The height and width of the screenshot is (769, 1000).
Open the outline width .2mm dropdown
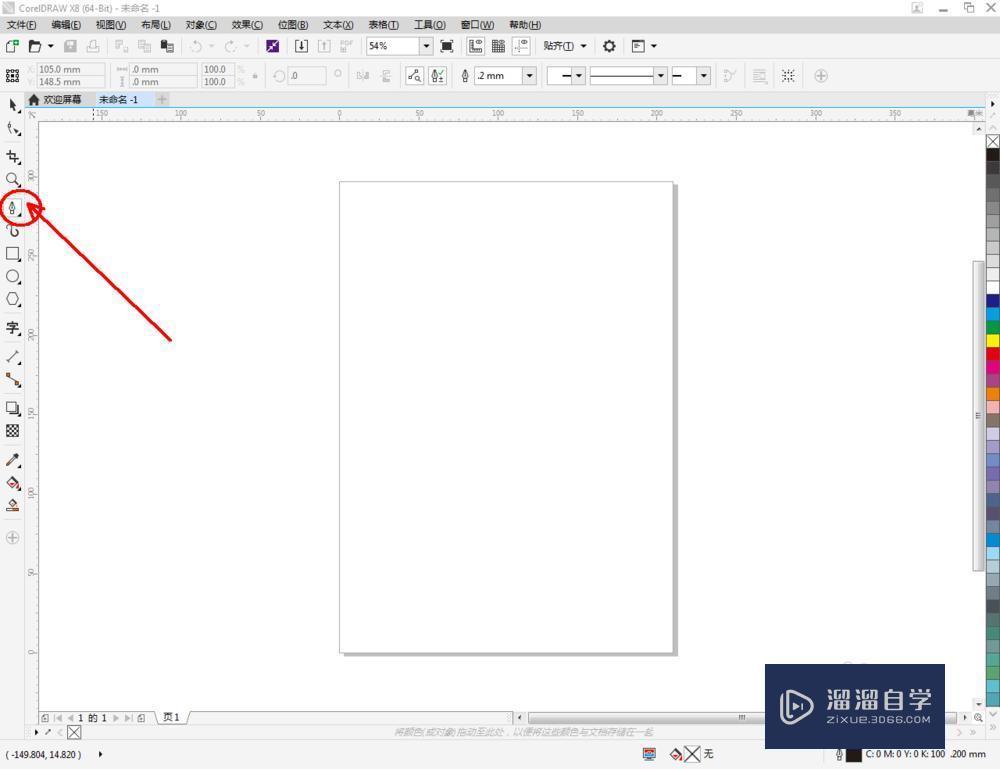pos(529,75)
